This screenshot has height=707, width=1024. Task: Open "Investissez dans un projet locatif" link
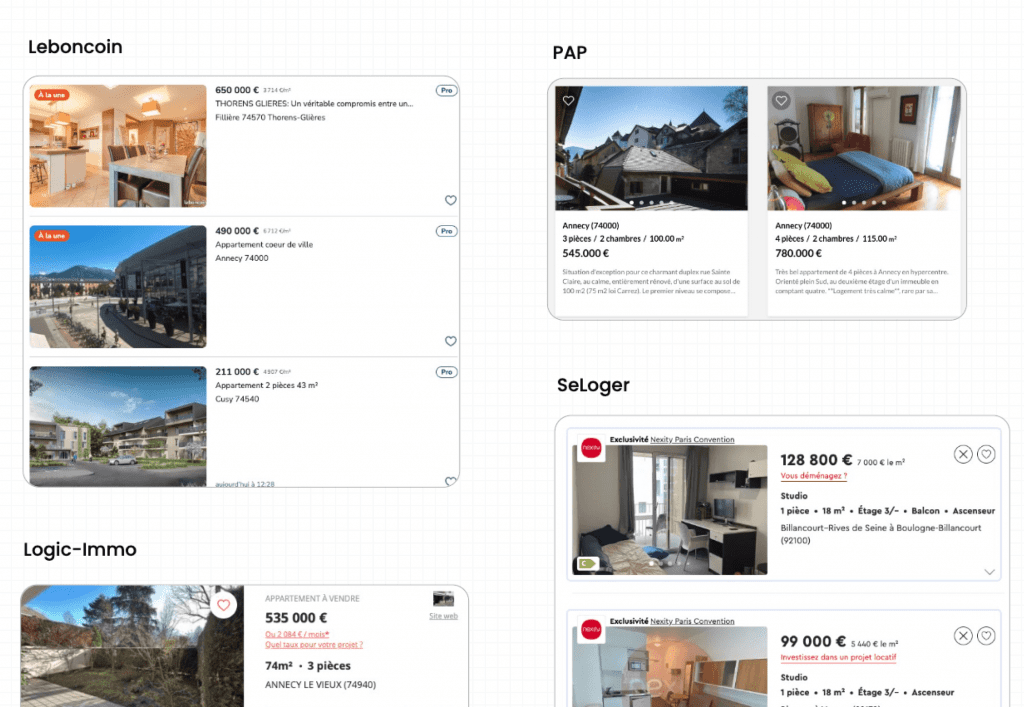tap(838, 657)
